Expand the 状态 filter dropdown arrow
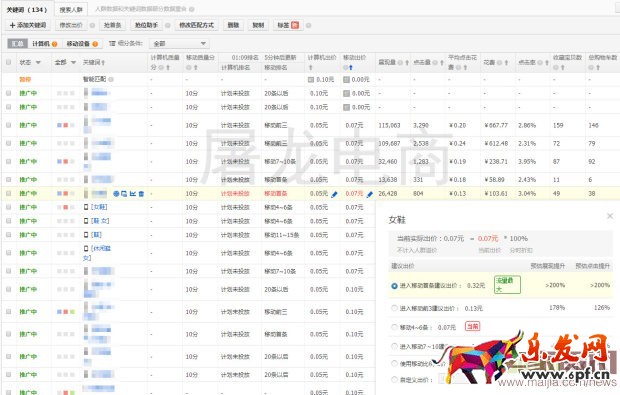Image resolution: width=620 pixels, height=395 pixels. [38, 62]
